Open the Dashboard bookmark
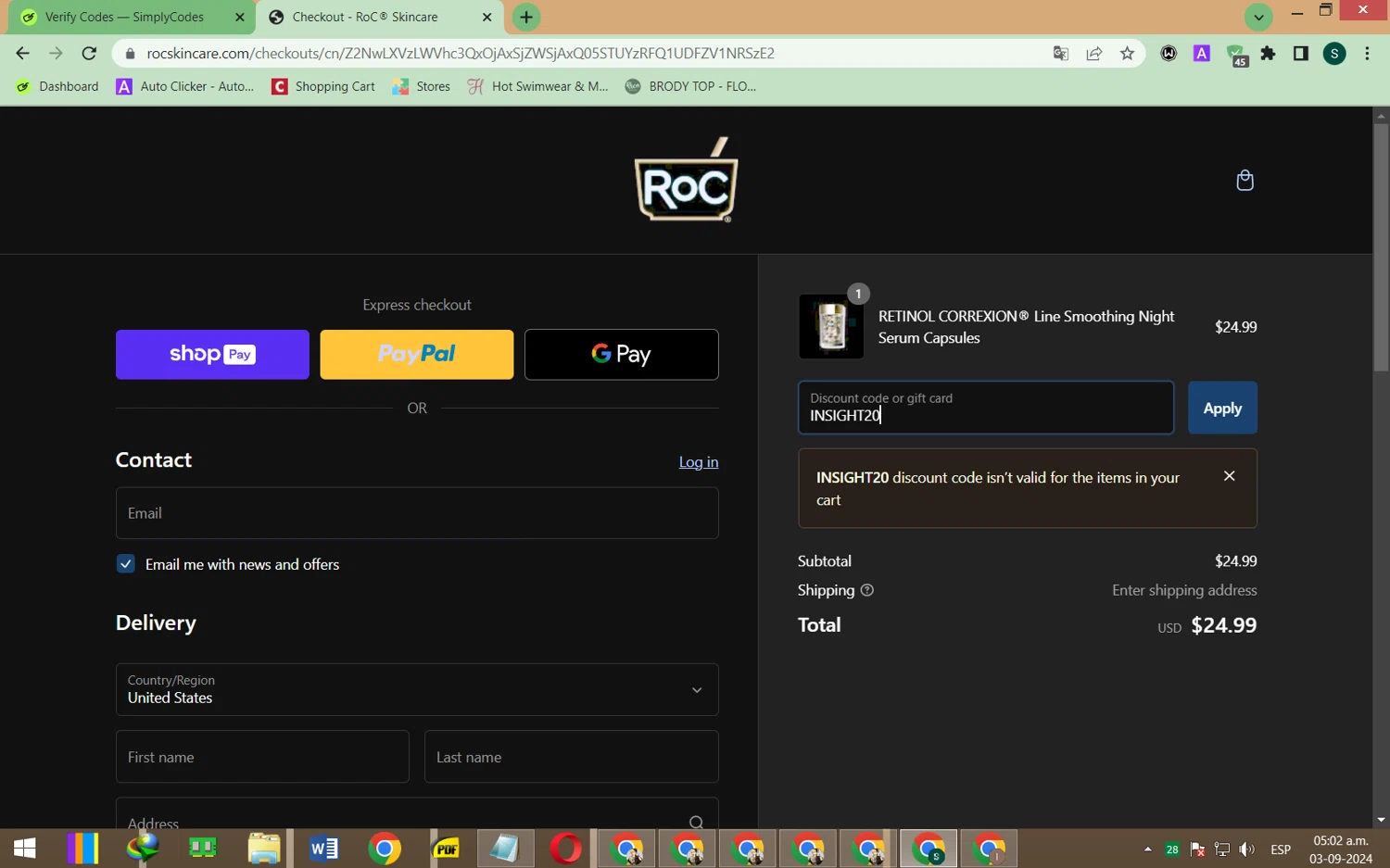This screenshot has height=868, width=1390. (57, 86)
